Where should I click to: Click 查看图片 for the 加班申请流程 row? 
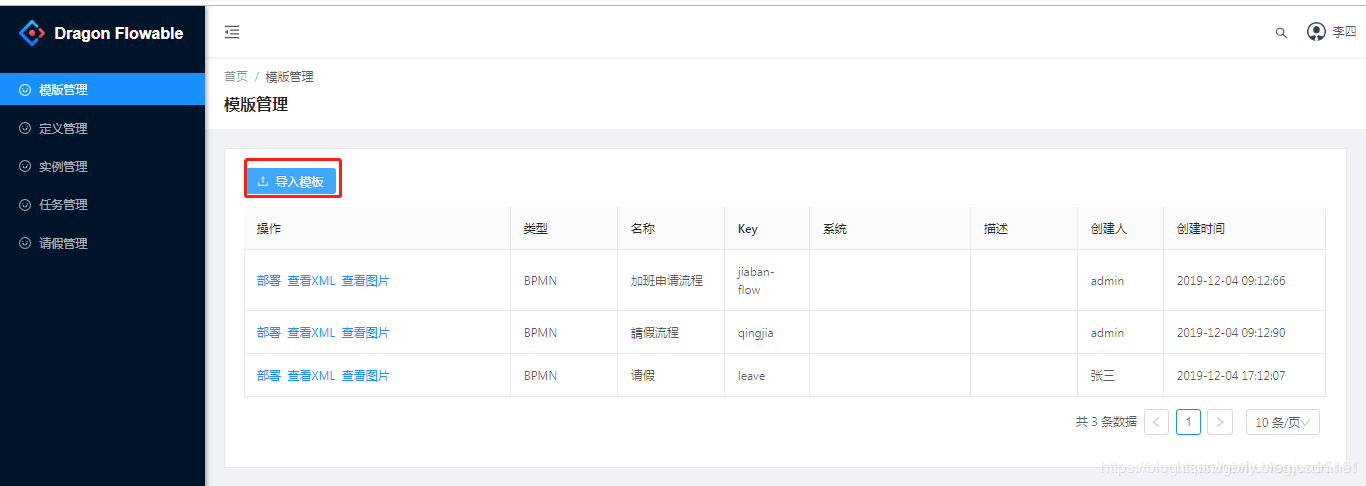(x=366, y=281)
